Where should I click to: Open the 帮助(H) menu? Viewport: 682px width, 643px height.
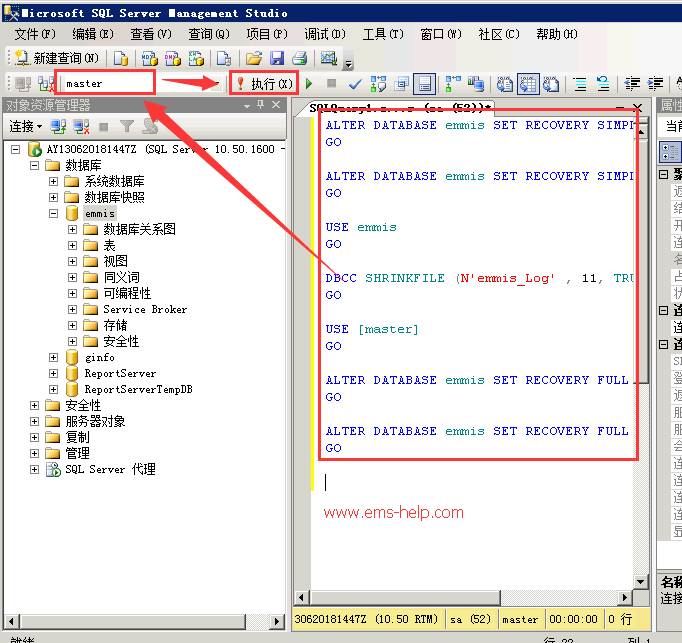(x=557, y=34)
